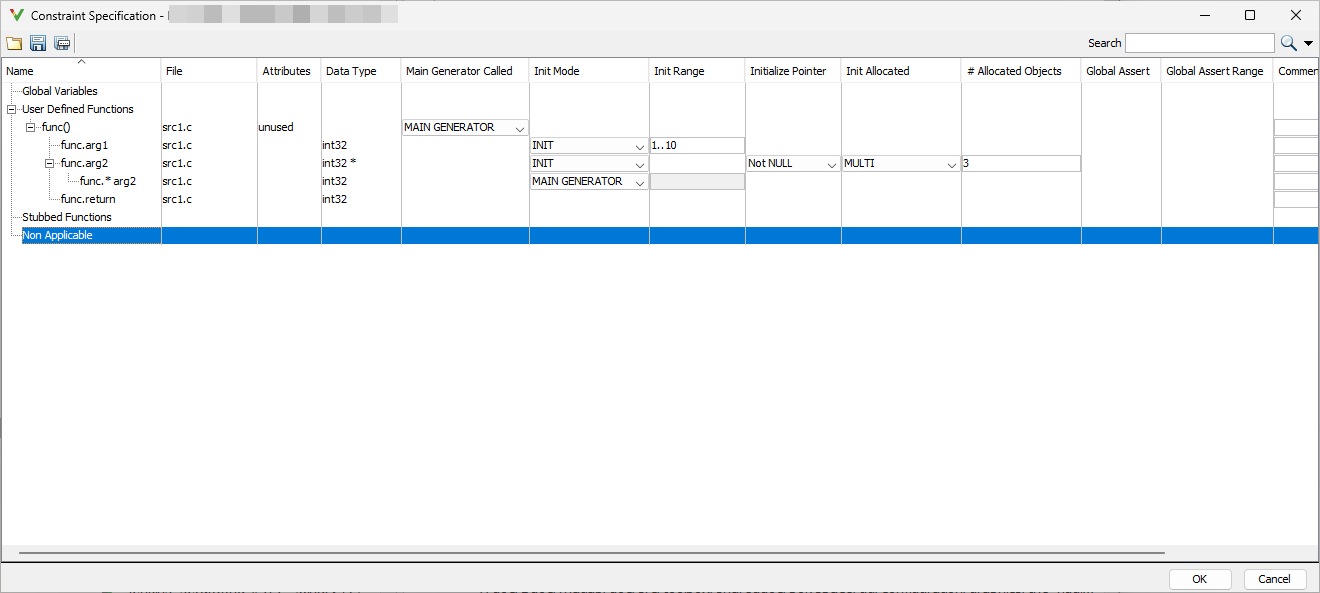The width and height of the screenshot is (1320, 593).
Task: Click the Data Type column header
Action: [351, 71]
